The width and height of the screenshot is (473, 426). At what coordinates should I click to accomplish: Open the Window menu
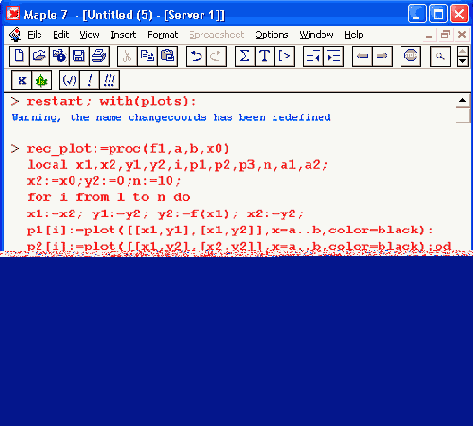[316, 35]
